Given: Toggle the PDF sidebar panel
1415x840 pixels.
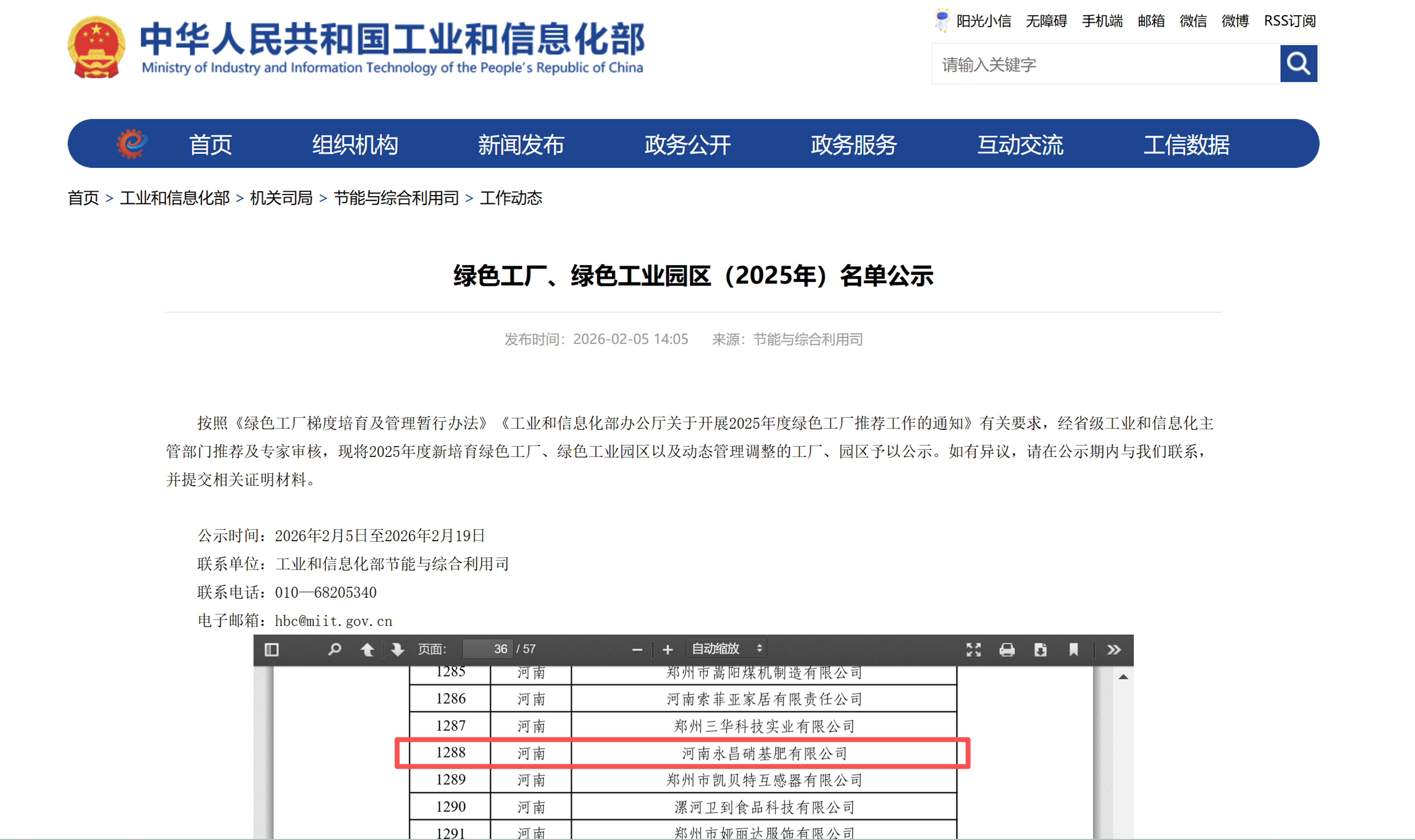Looking at the screenshot, I should (272, 649).
